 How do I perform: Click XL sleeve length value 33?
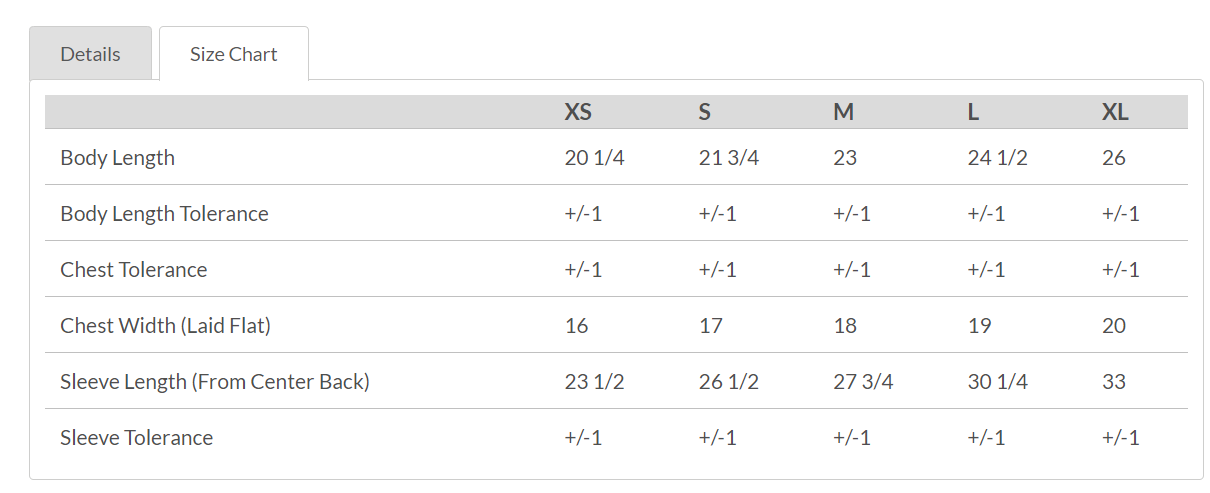1113,381
